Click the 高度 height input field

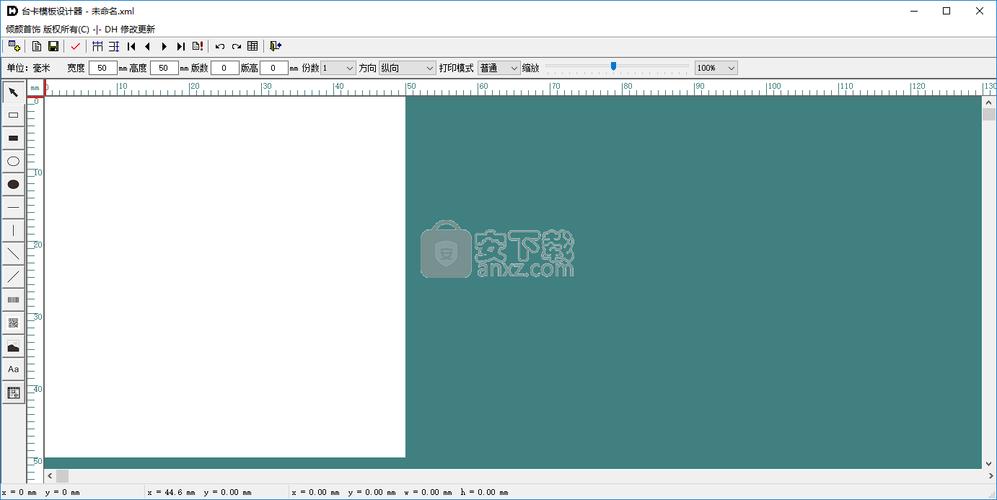[164, 68]
